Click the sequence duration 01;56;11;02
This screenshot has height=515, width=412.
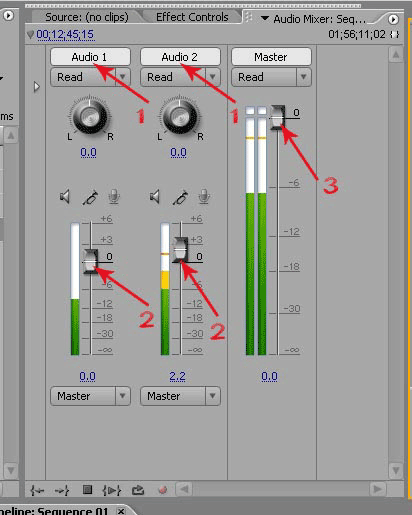357,34
